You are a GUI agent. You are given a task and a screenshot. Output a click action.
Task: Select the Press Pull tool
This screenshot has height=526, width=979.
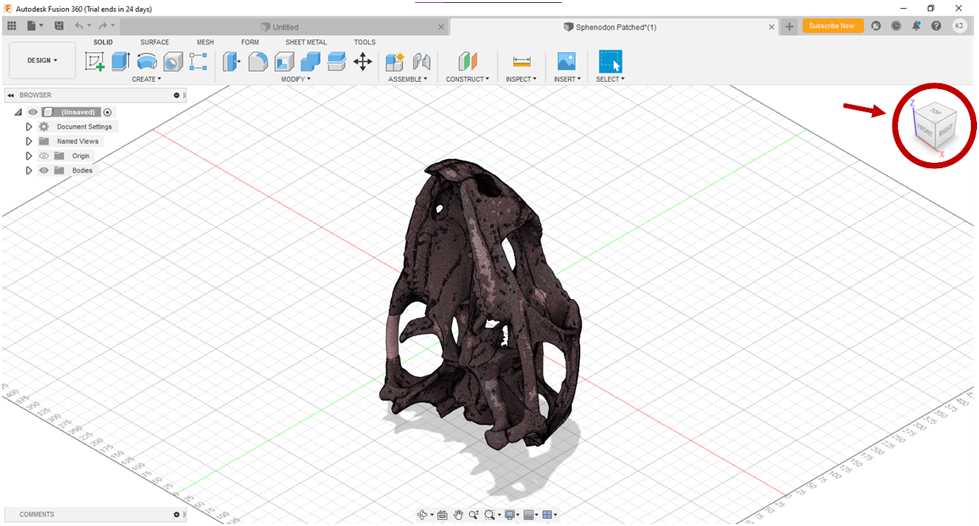(232, 61)
